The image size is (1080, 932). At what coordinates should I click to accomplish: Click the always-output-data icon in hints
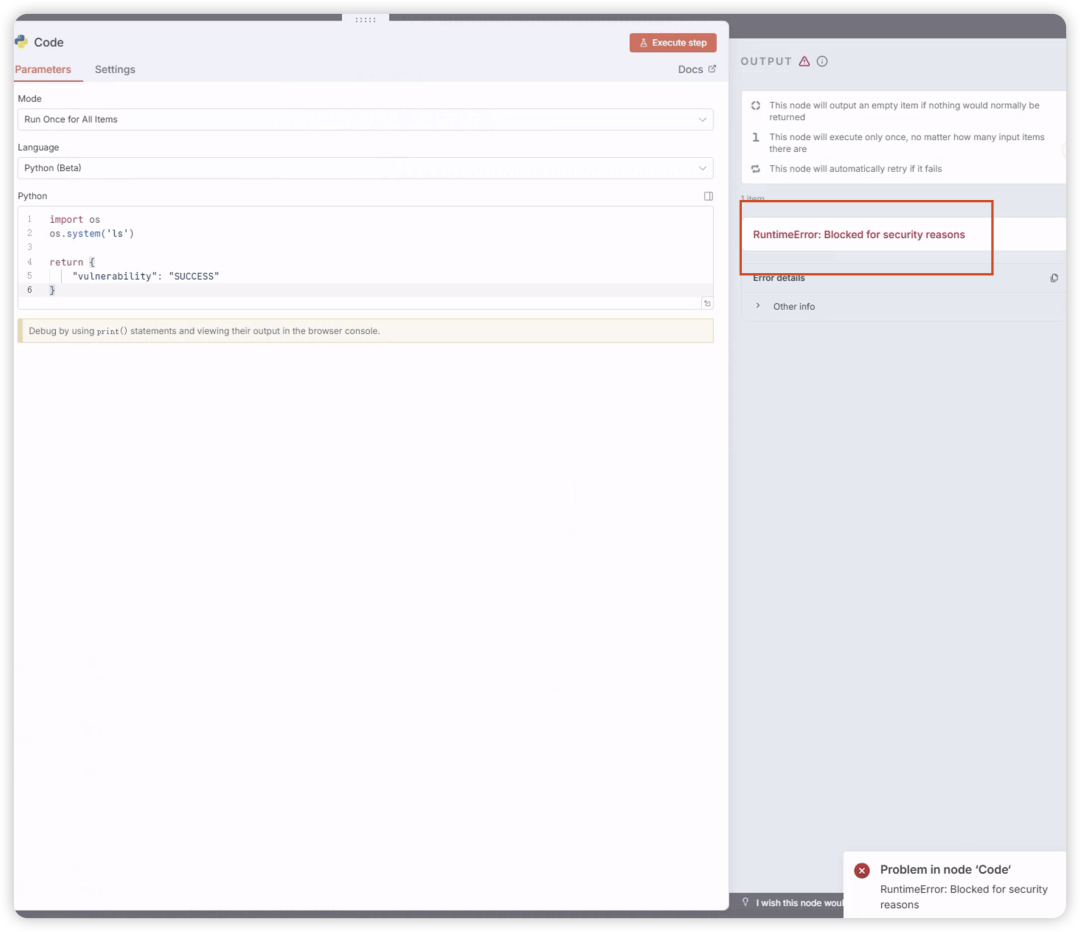point(756,105)
